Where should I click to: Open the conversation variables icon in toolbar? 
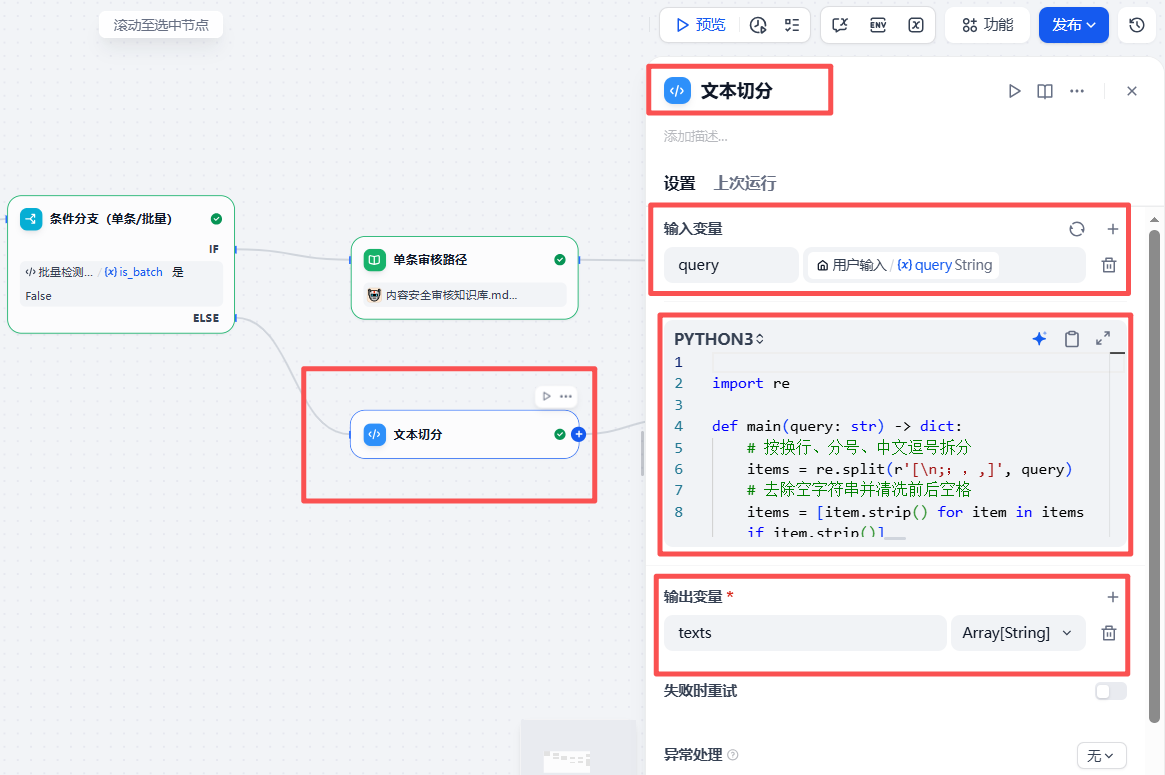tap(840, 25)
